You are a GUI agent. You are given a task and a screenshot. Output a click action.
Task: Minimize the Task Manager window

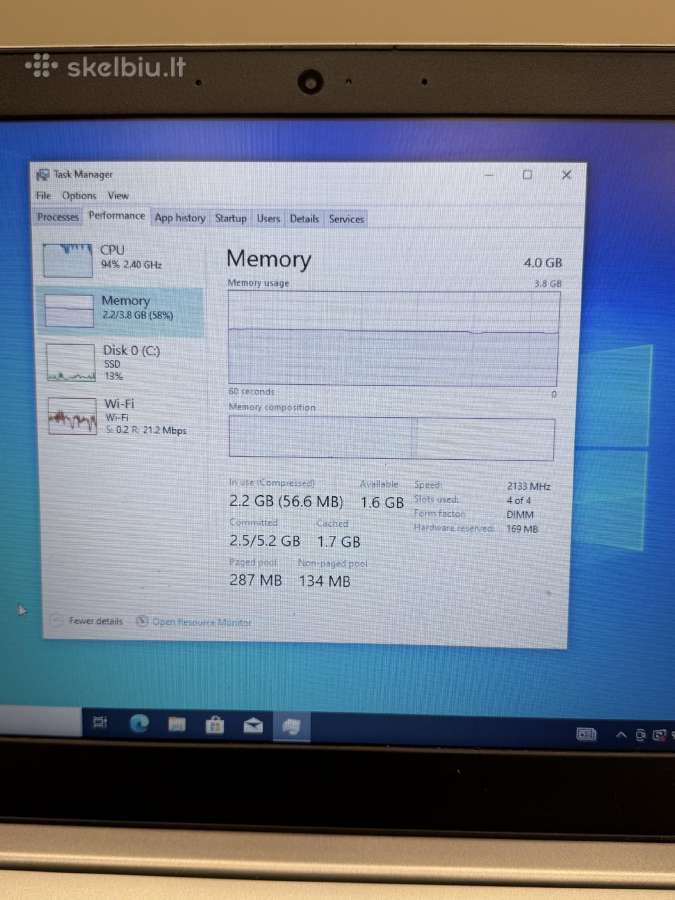(x=488, y=174)
